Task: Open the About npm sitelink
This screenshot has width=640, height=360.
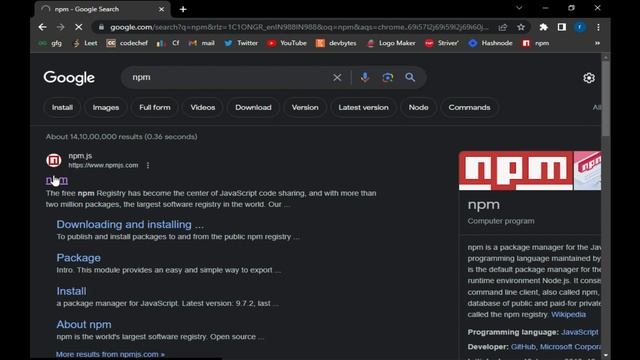Action: (84, 324)
